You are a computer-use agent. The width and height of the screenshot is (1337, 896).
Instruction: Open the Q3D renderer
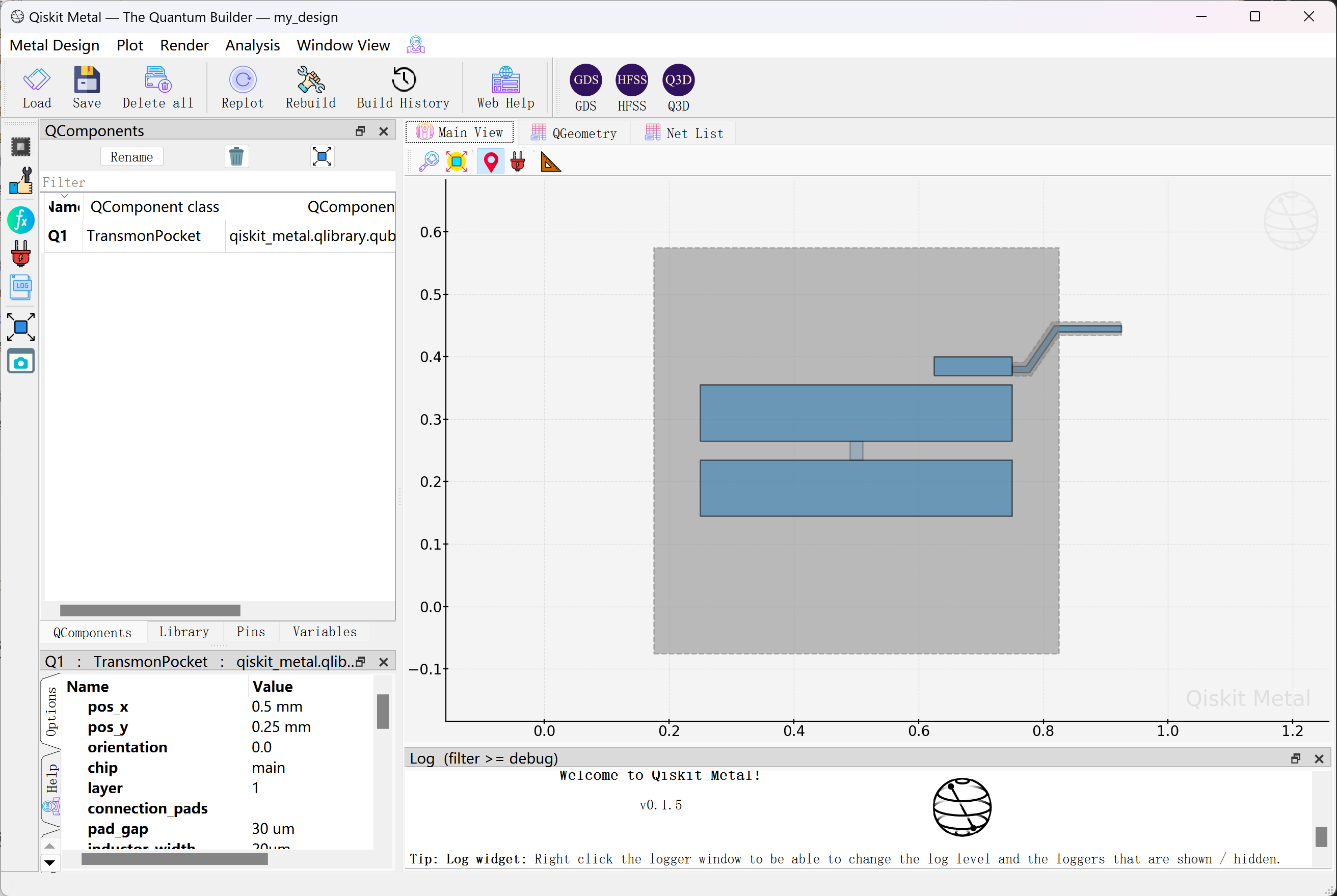pos(678,80)
